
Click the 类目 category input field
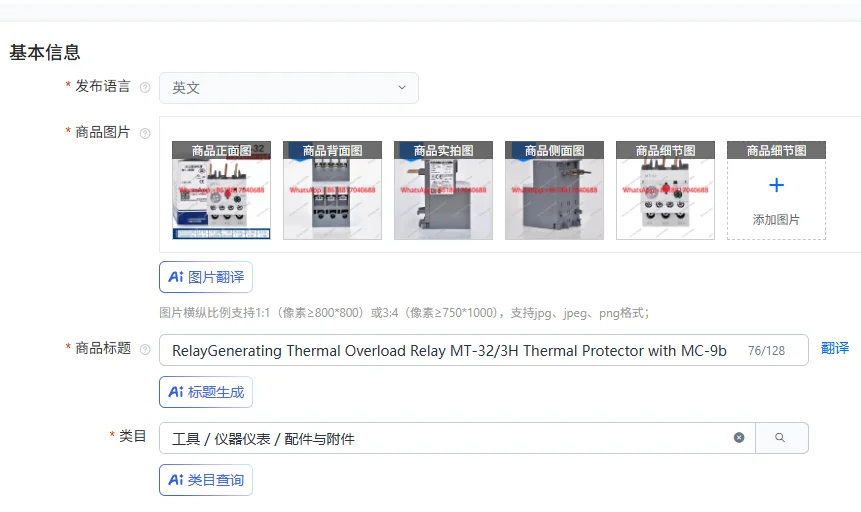coord(457,438)
